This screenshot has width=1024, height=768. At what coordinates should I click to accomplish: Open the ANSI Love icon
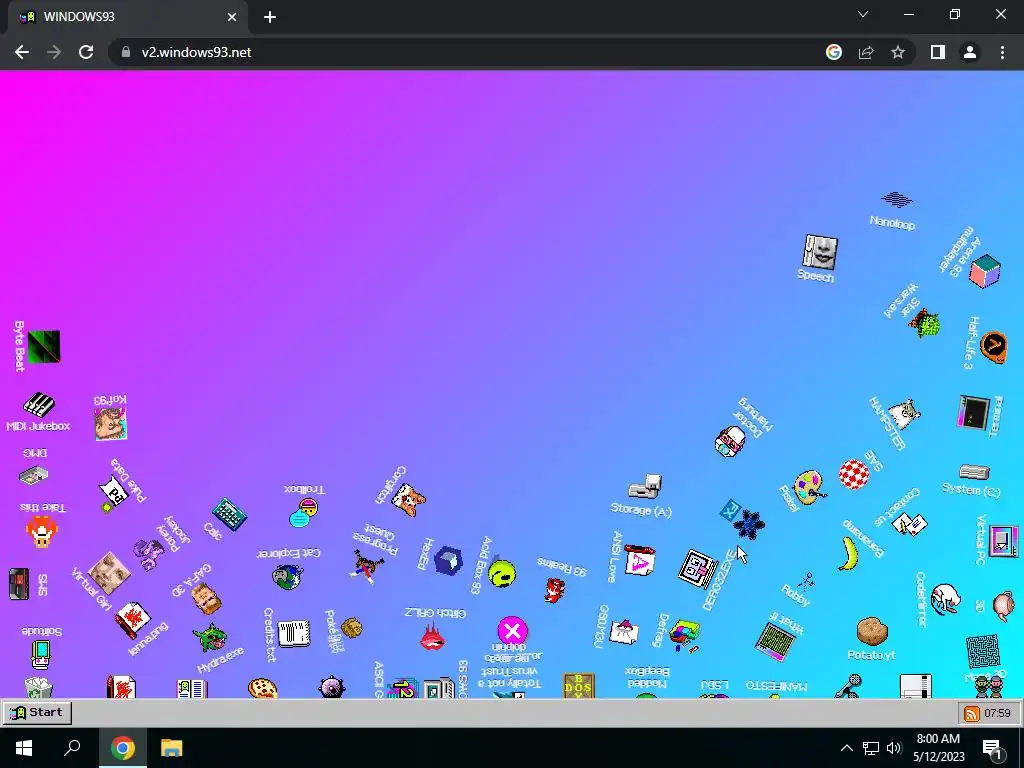pyautogui.click(x=639, y=560)
